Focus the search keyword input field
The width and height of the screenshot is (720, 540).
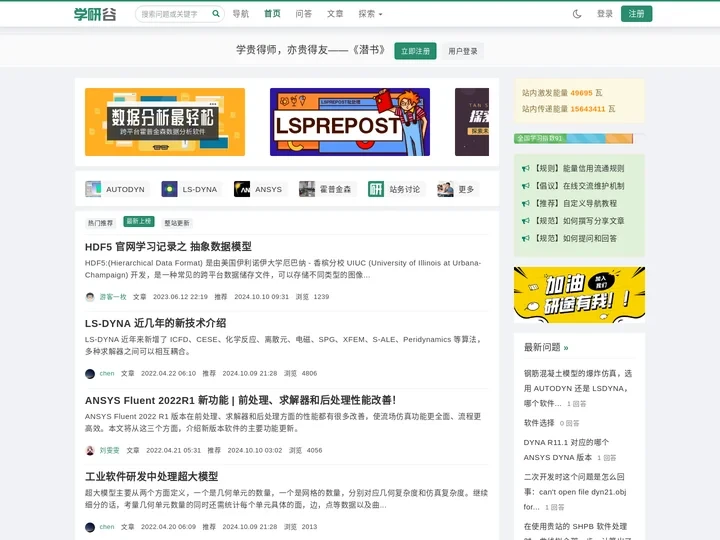pyautogui.click(x=174, y=14)
